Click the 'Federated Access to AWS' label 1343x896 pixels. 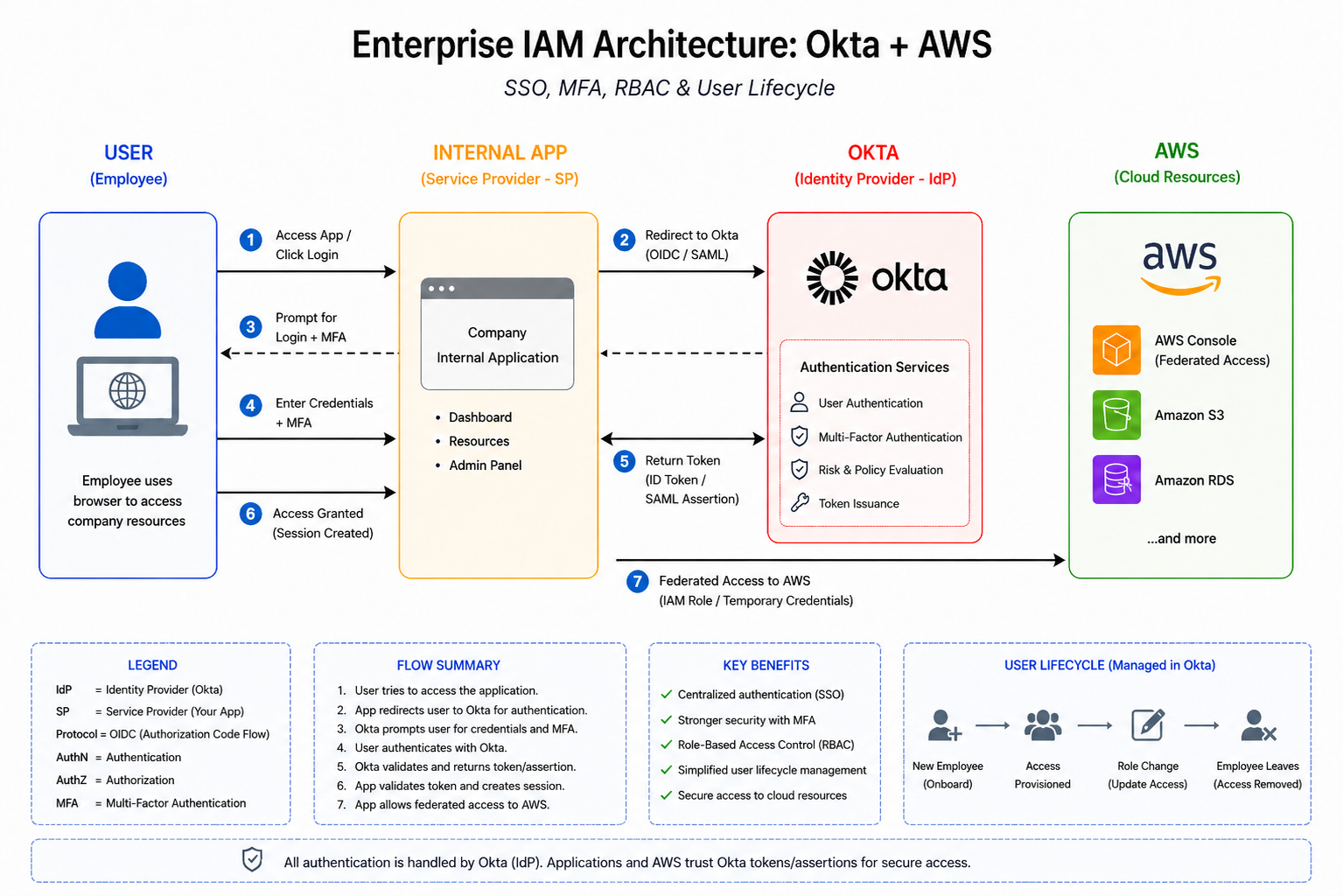point(735,581)
